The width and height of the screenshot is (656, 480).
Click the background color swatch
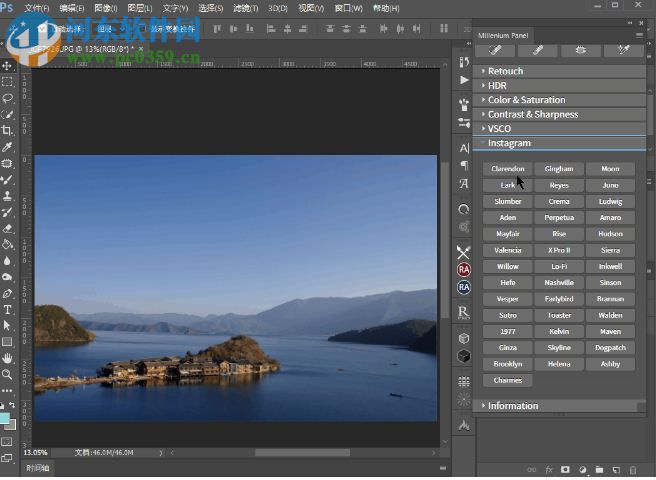[x=12, y=426]
